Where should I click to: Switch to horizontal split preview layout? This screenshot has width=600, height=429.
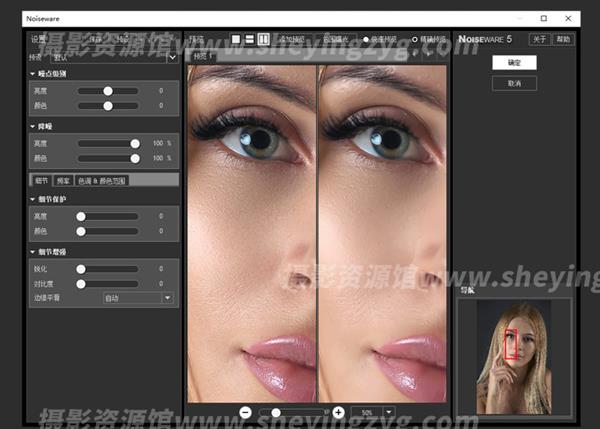tap(249, 39)
